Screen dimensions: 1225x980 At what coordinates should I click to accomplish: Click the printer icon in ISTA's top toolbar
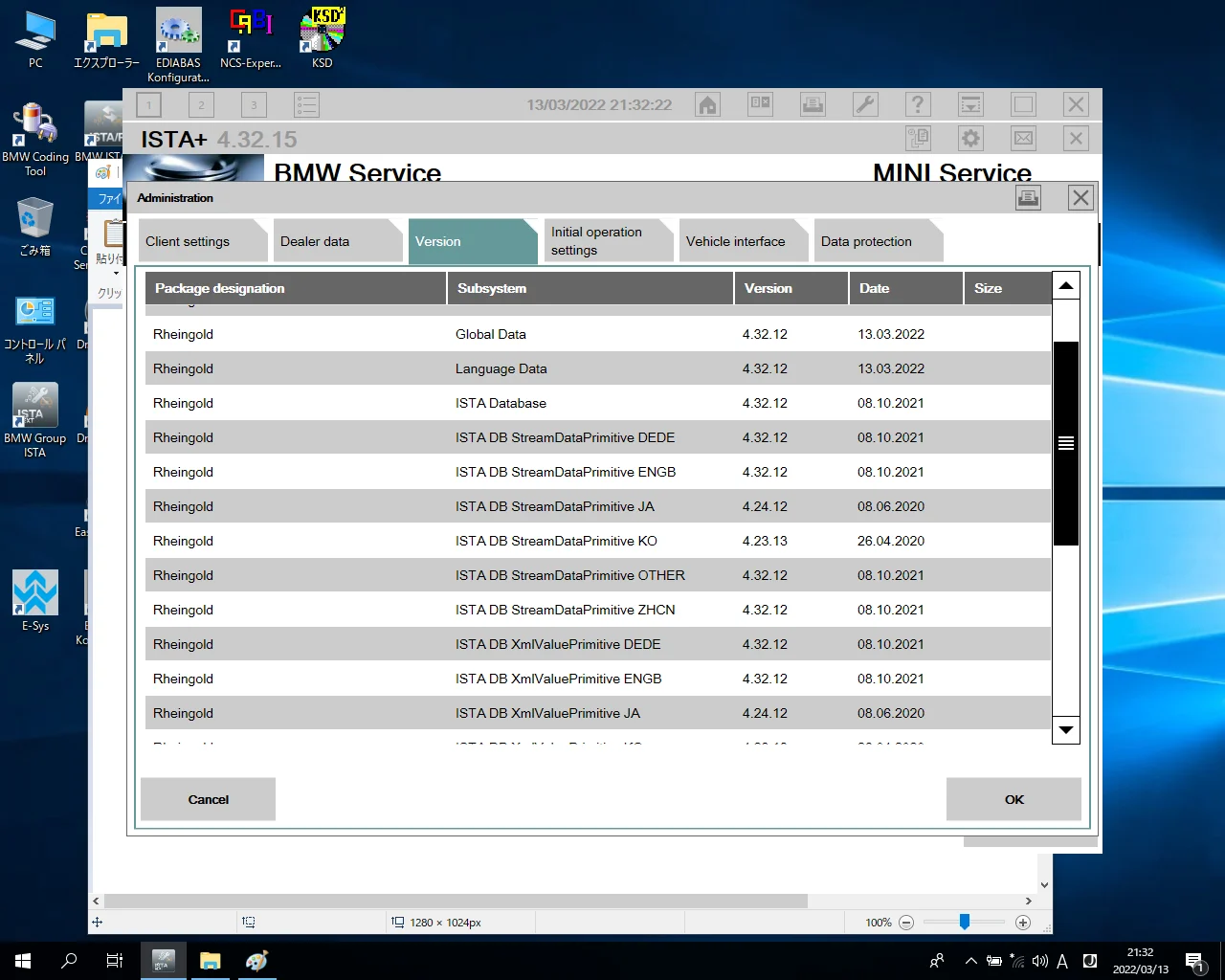tap(813, 104)
